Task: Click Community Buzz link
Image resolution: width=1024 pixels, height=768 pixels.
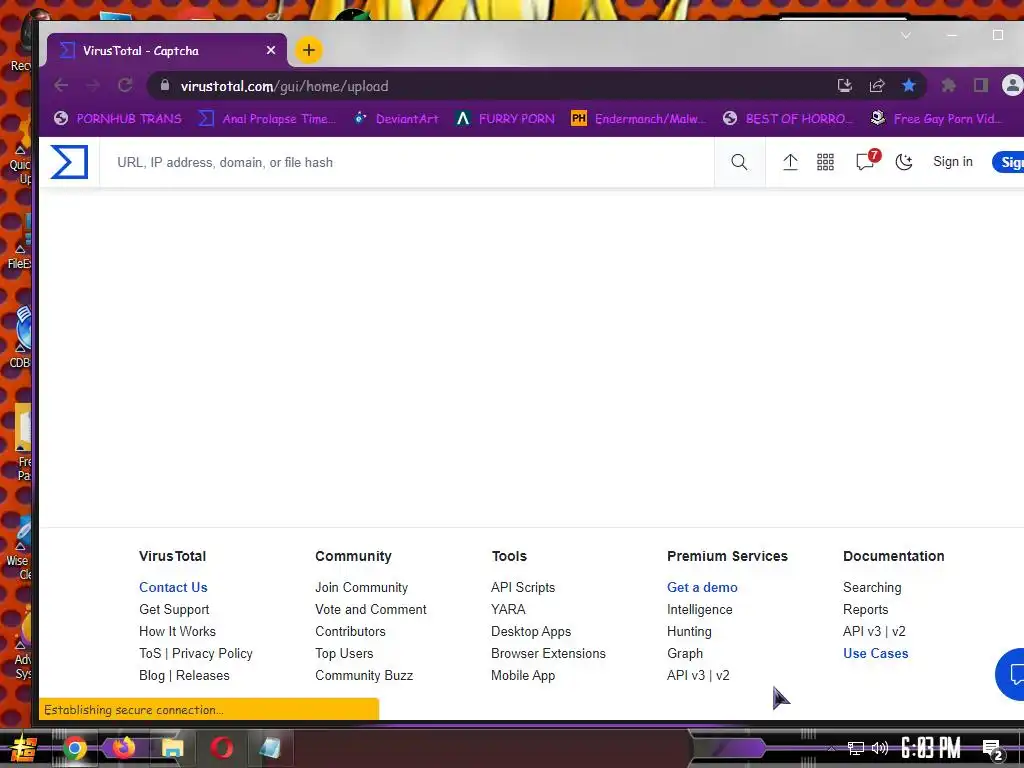Action: (x=364, y=675)
